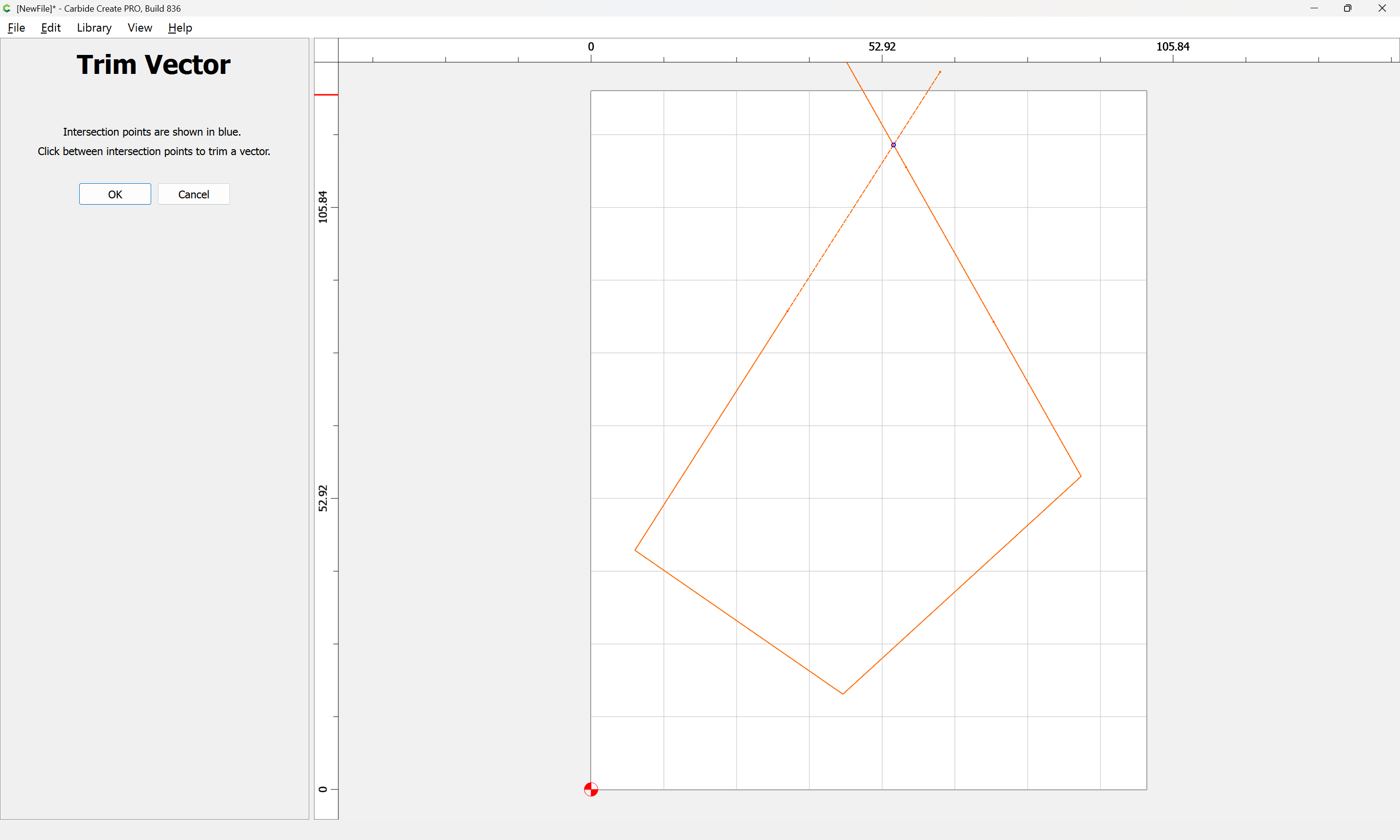Click the rightmost corner of the orange shape

pos(1080,476)
